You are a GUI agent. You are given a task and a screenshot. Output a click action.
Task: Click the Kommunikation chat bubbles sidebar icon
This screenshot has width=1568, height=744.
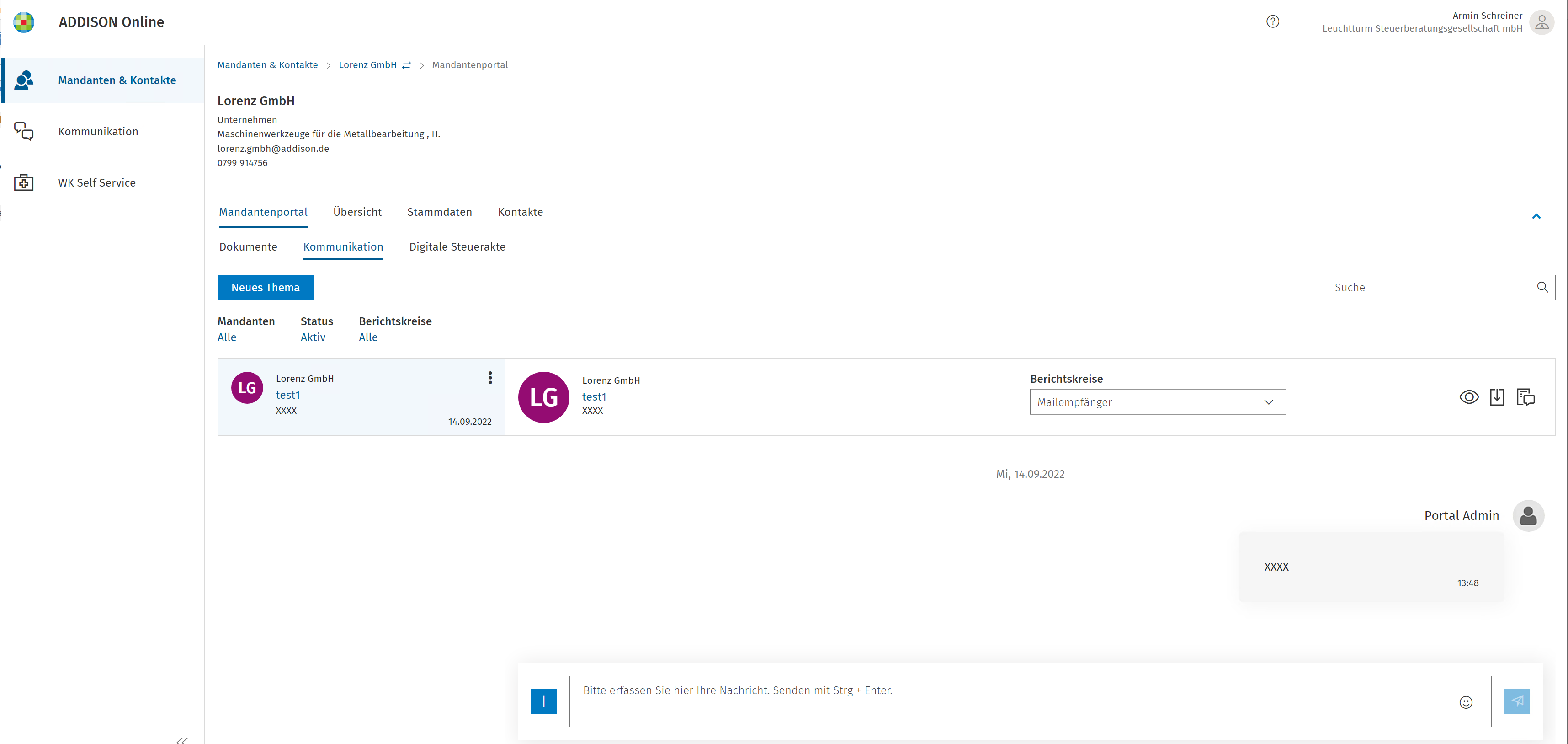[24, 131]
